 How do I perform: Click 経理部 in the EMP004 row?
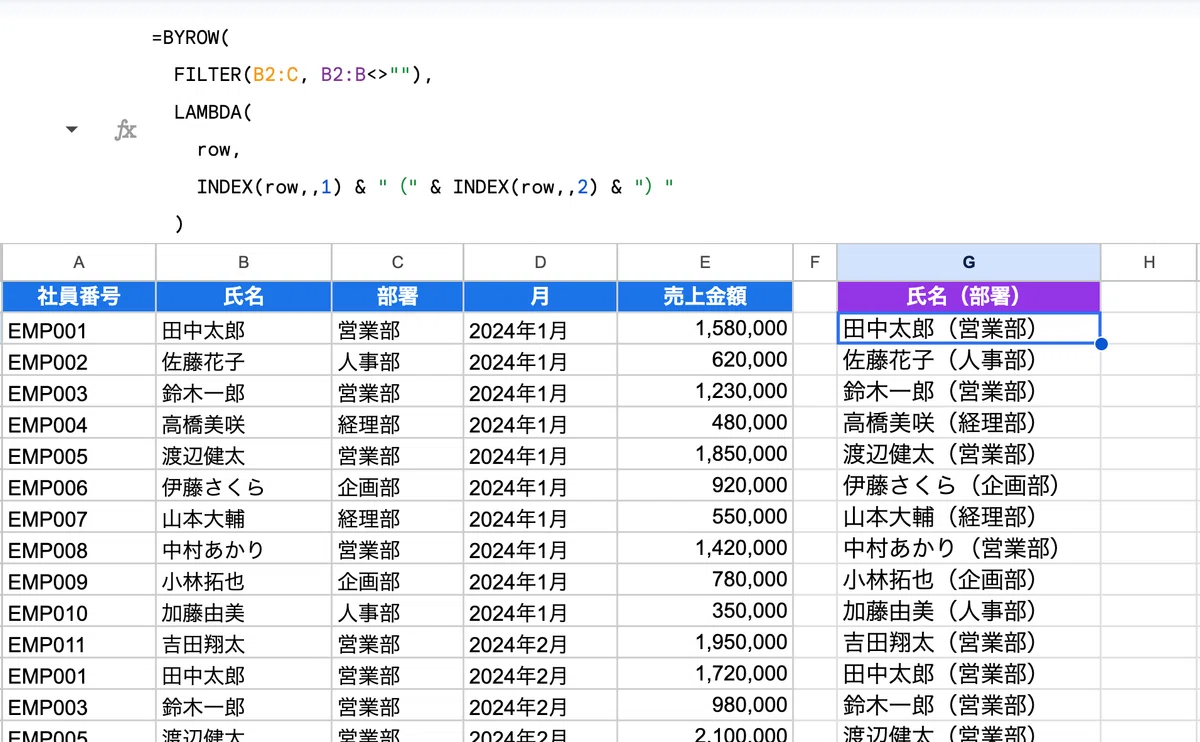pyautogui.click(x=397, y=424)
